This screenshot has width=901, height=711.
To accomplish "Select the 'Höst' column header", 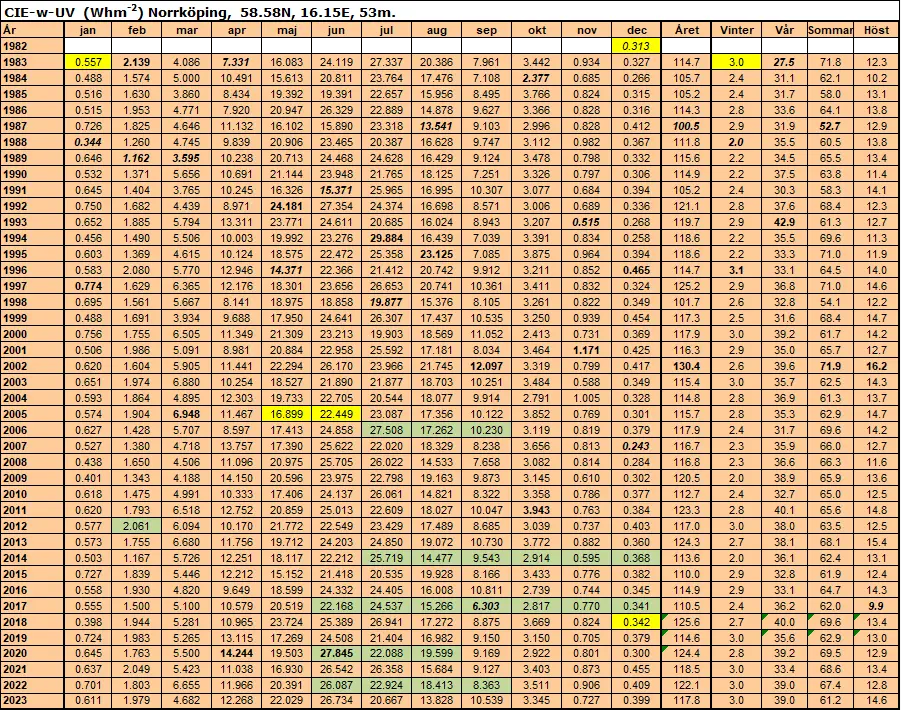I will pos(877,30).
